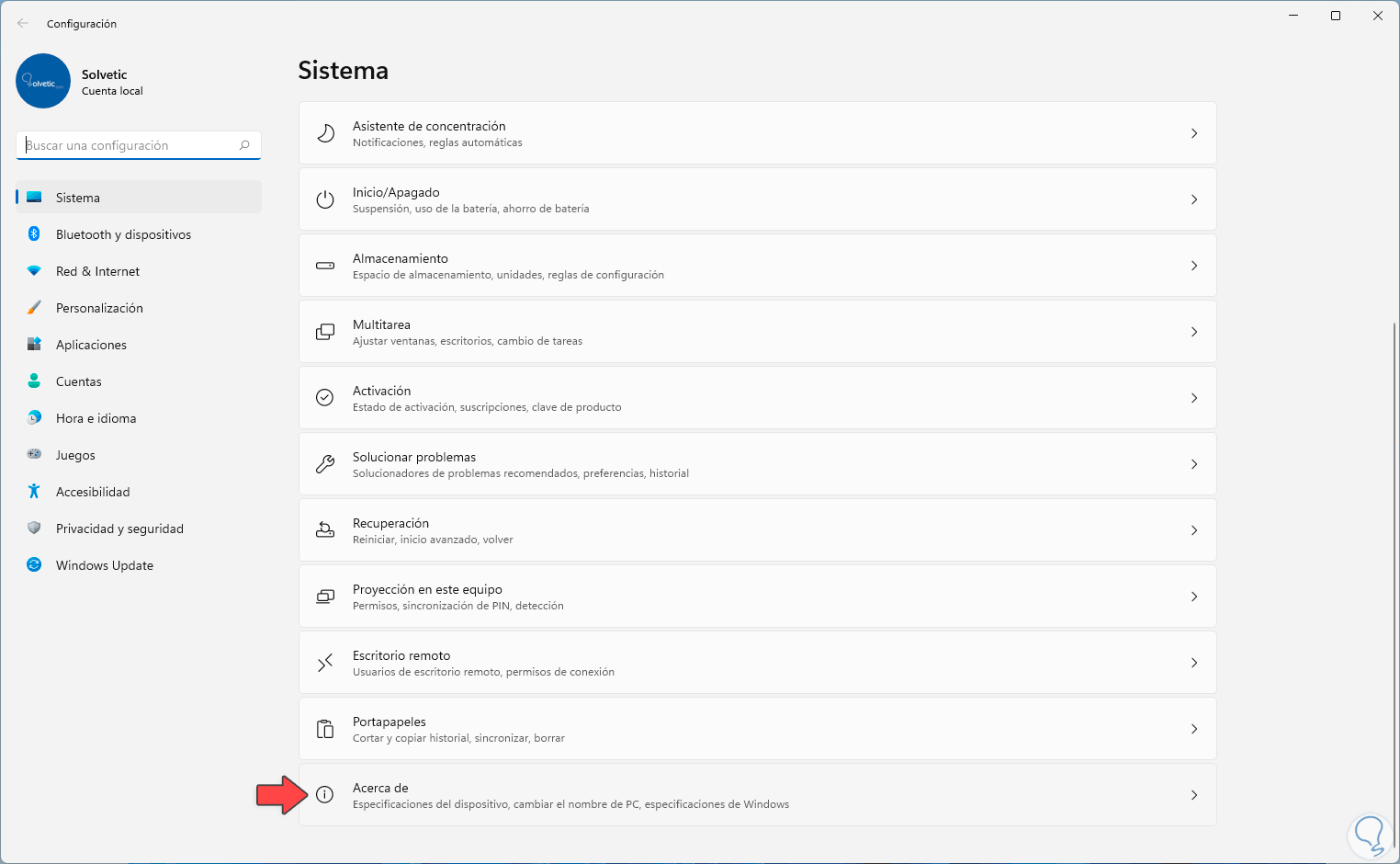
Task: Expand the Multitarea chevron arrow
Action: click(x=1194, y=332)
